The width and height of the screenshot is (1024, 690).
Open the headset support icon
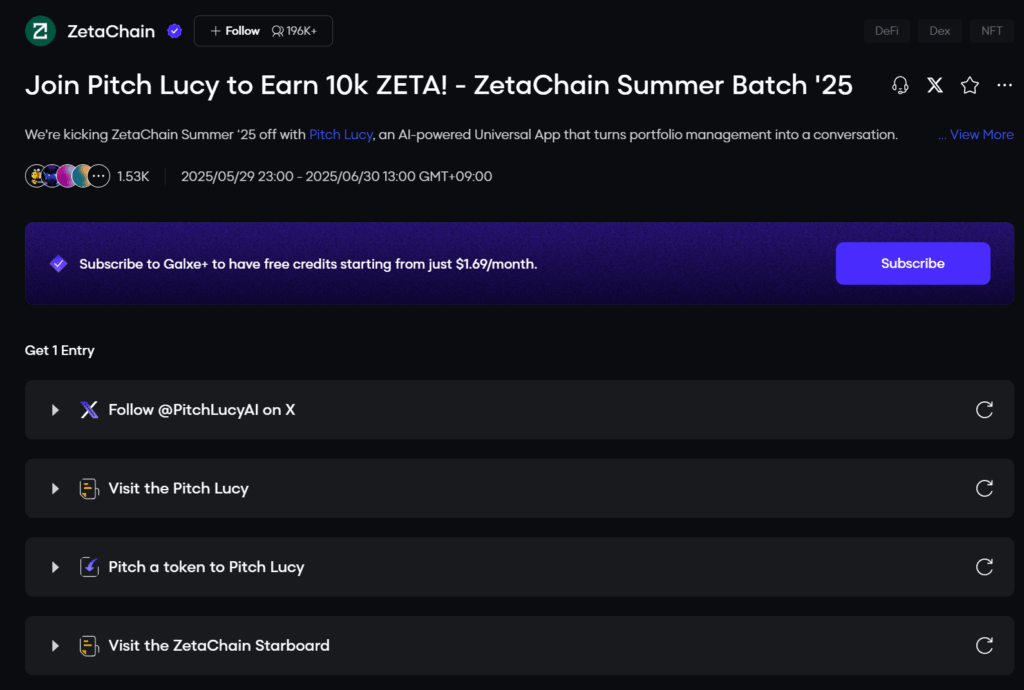click(x=900, y=85)
